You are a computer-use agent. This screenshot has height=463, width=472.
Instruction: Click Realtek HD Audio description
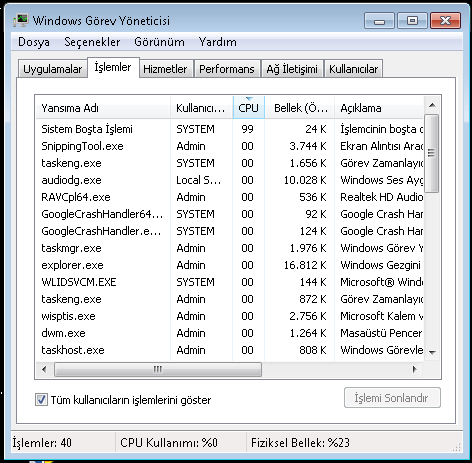[x=381, y=197]
